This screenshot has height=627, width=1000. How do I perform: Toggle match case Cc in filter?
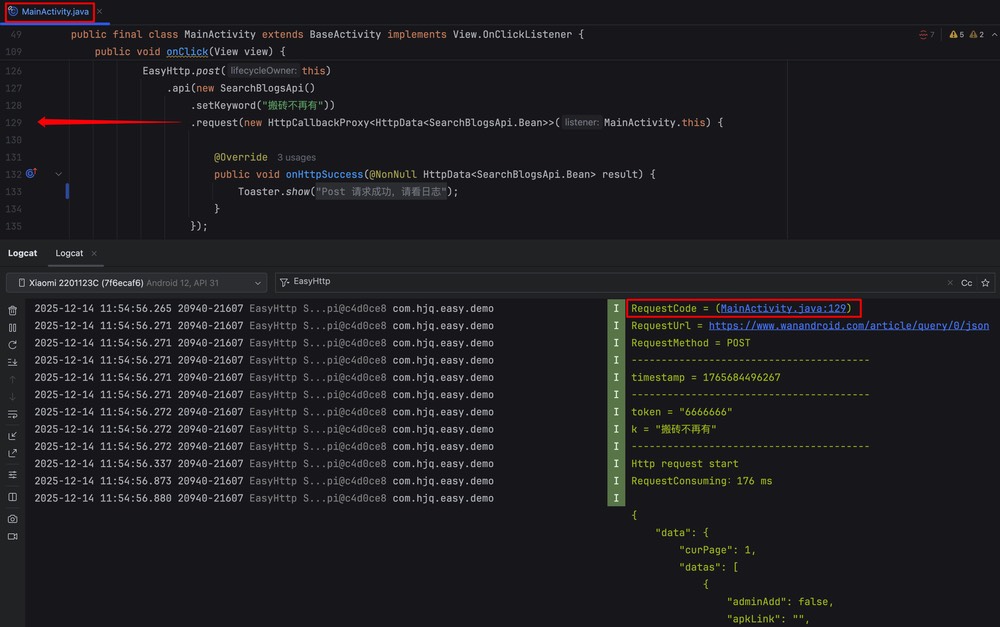click(x=967, y=283)
